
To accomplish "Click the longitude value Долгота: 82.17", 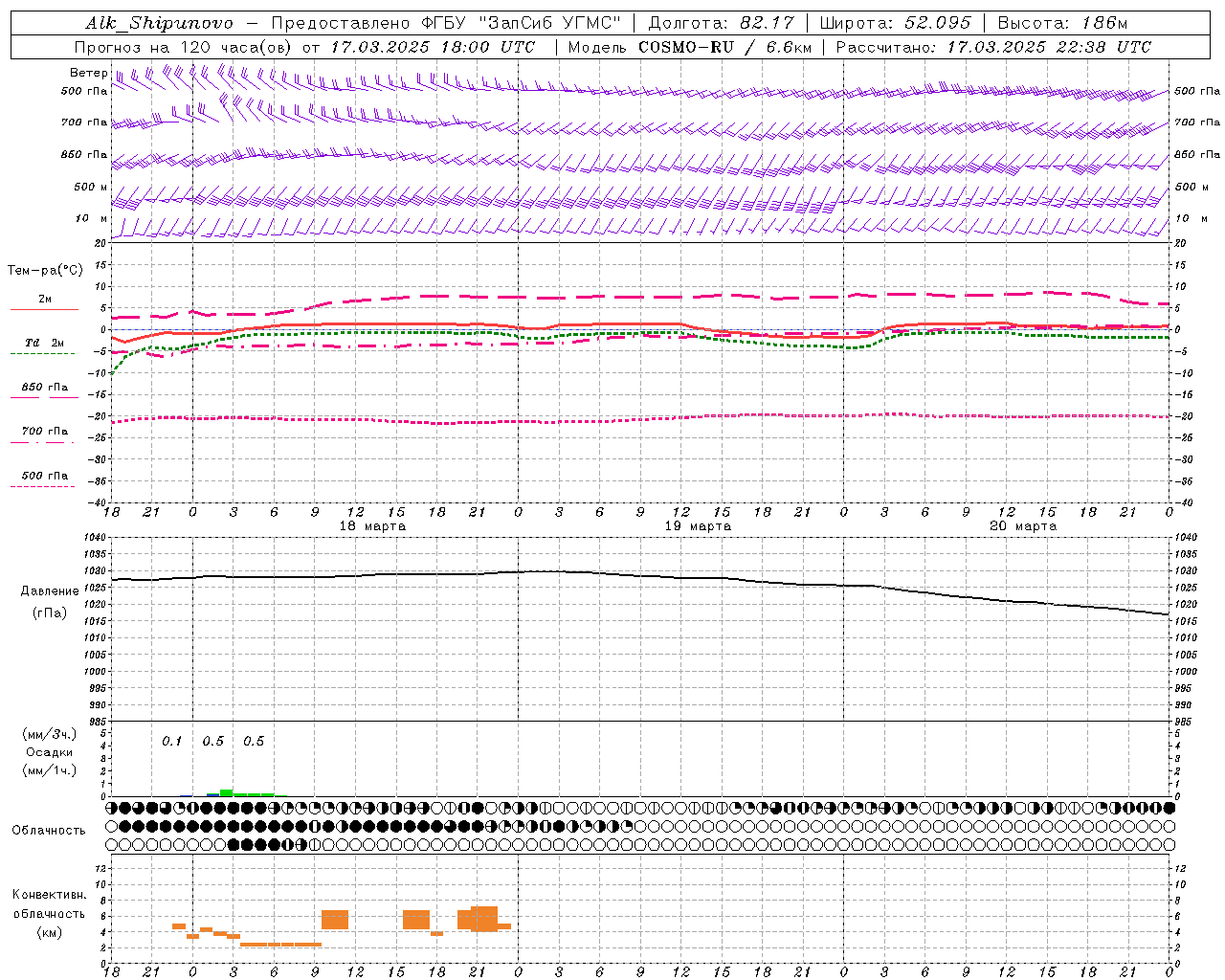I will click(721, 24).
